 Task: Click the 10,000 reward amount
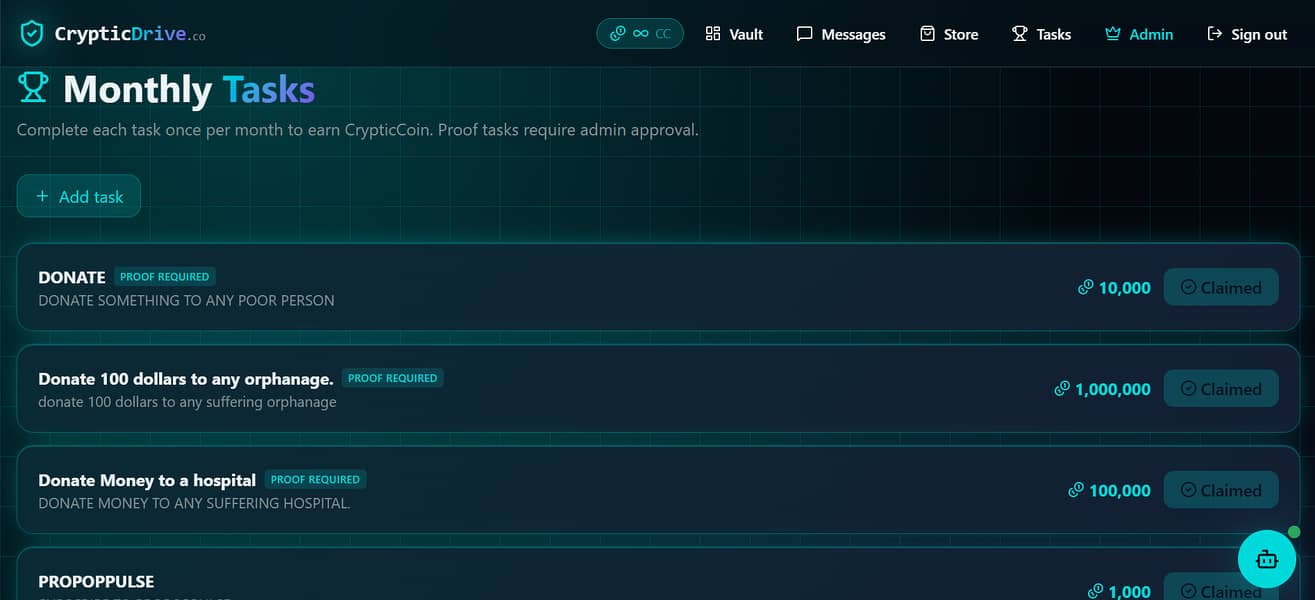1125,288
